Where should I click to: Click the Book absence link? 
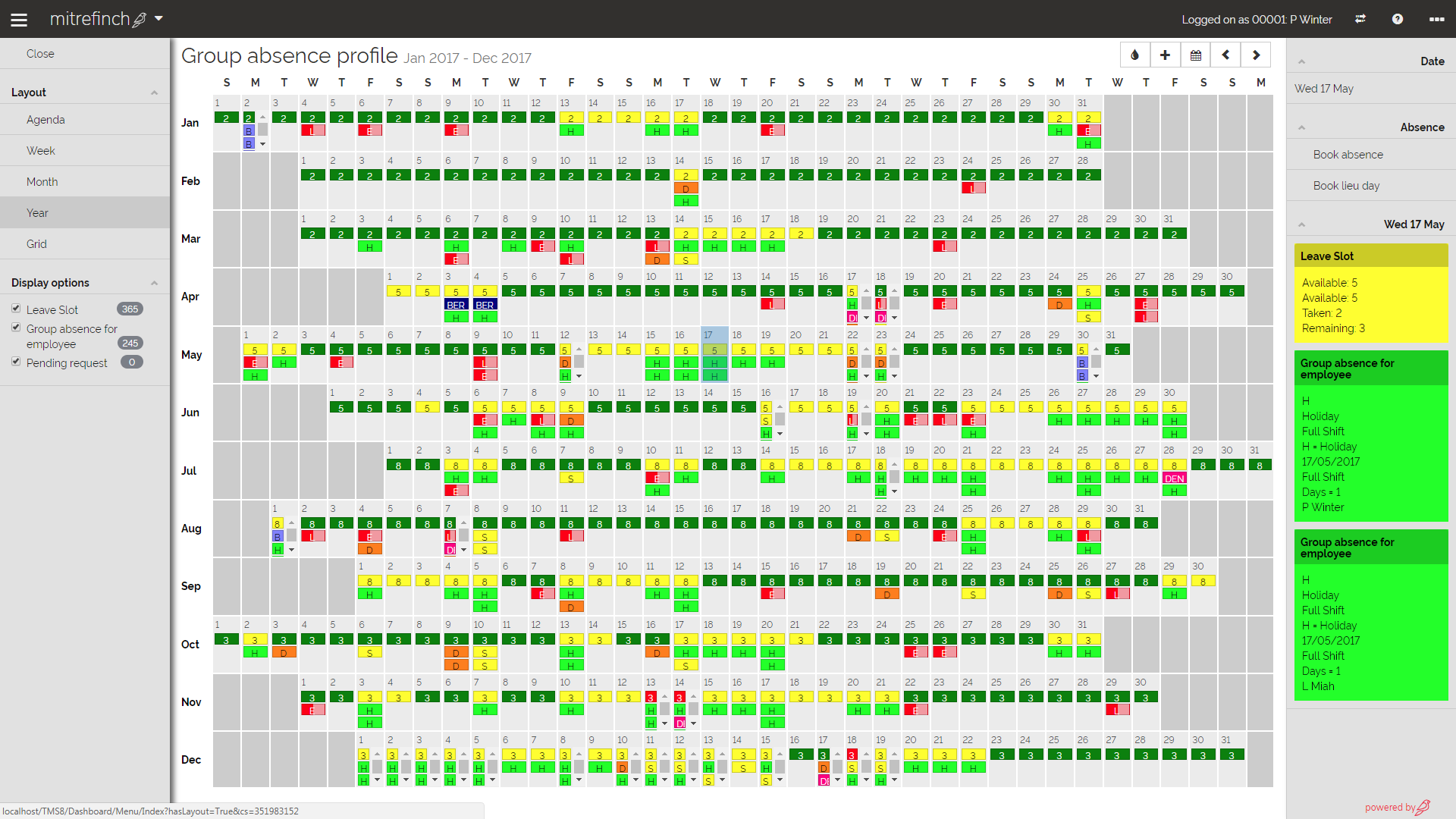coord(1348,155)
